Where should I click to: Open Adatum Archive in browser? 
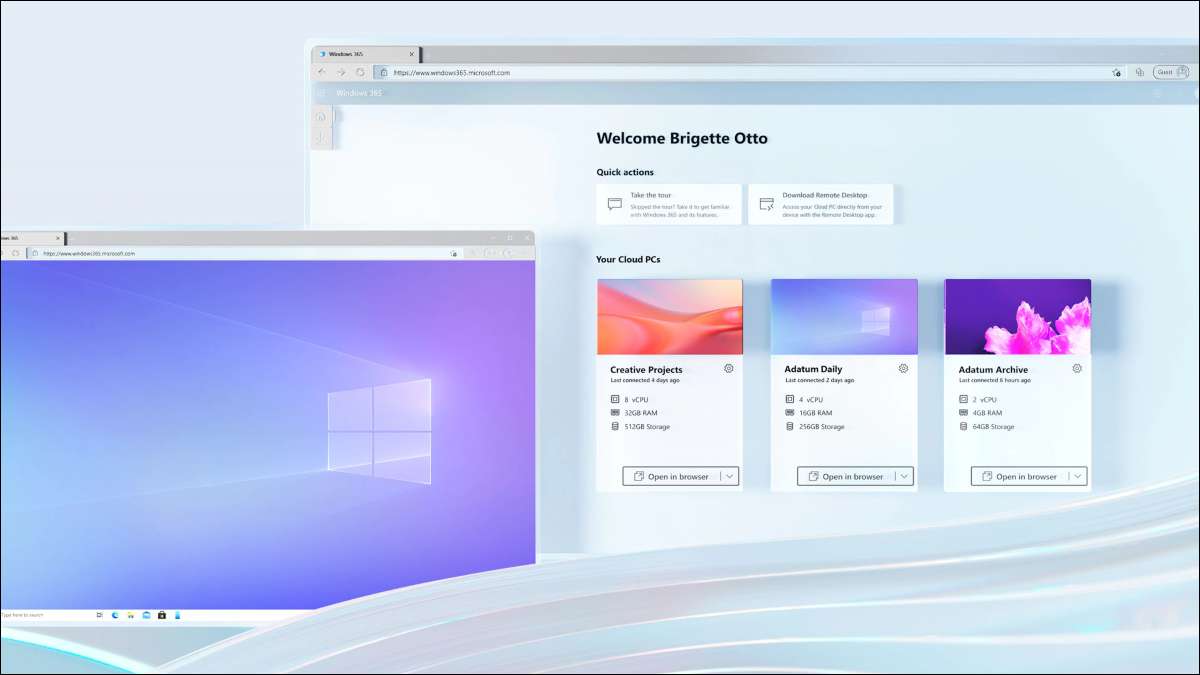pyautogui.click(x=1020, y=477)
